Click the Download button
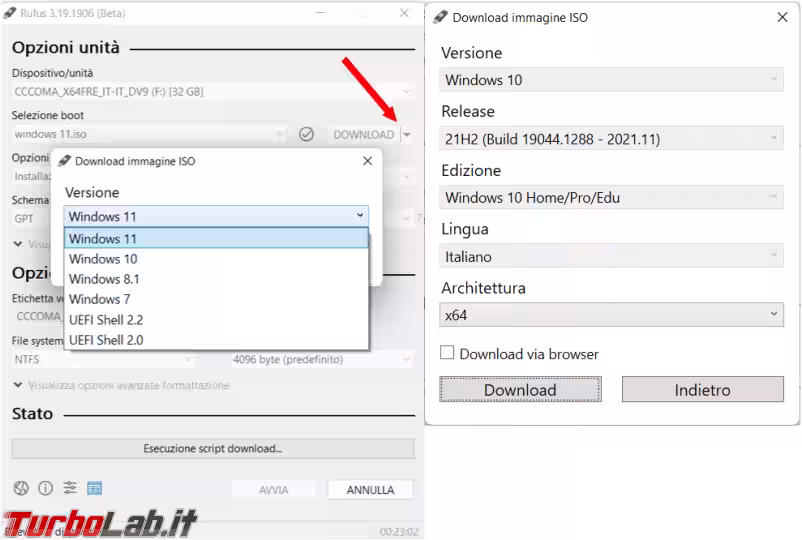Viewport: 802px width, 540px height. [x=520, y=390]
